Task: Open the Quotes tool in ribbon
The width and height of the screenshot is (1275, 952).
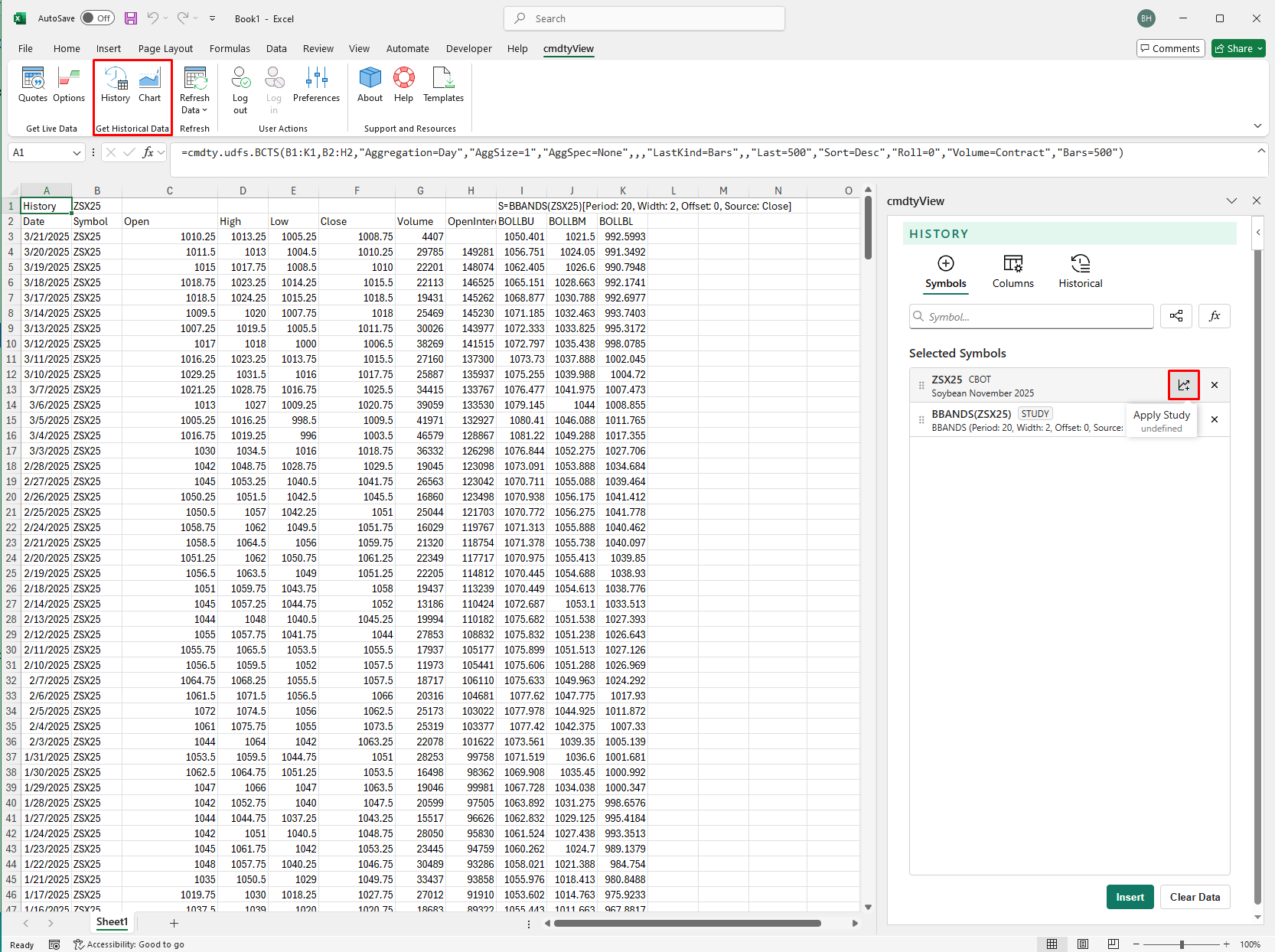Action: point(33,85)
